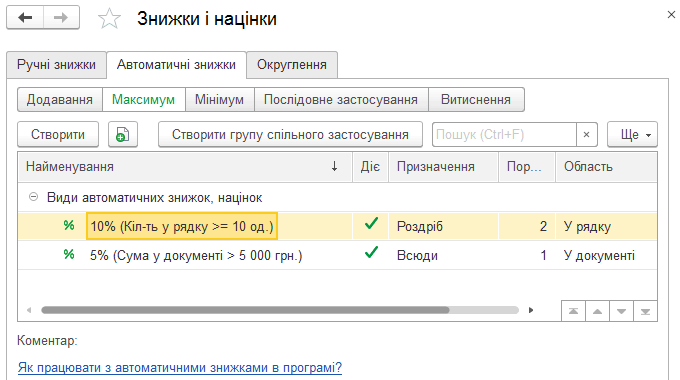Viewport: 680px width, 380px height.
Task: Click the Всюди cell
Action: (x=443, y=255)
